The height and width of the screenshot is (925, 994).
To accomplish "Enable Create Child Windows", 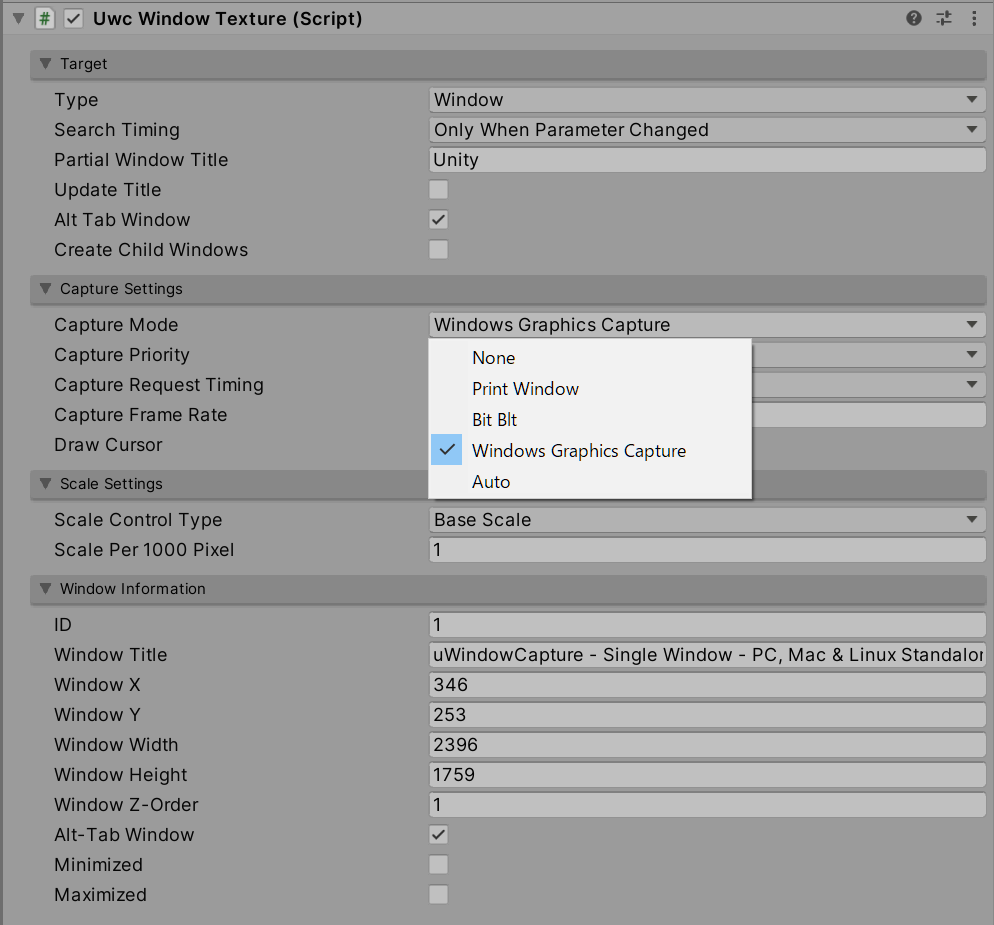I will point(438,249).
